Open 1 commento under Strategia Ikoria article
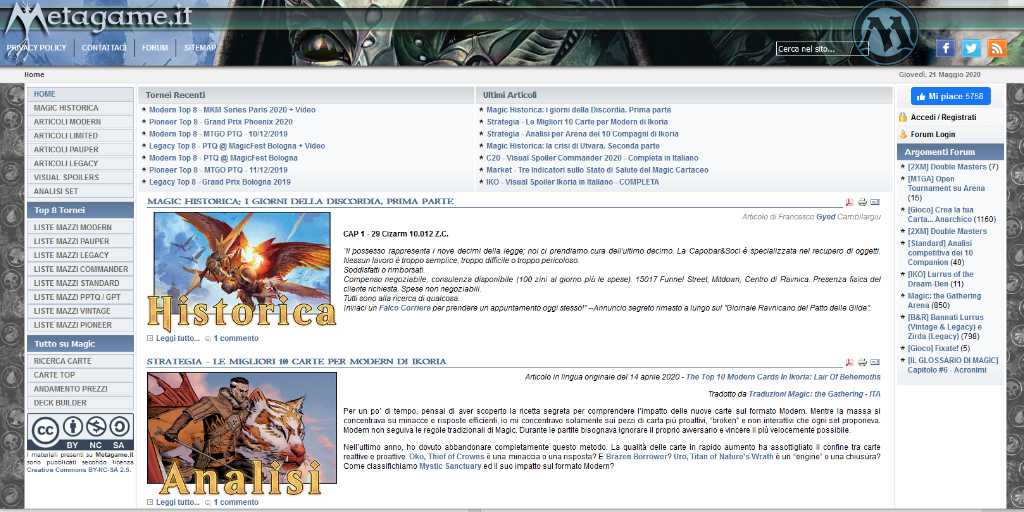The image size is (1024, 512). click(x=236, y=503)
